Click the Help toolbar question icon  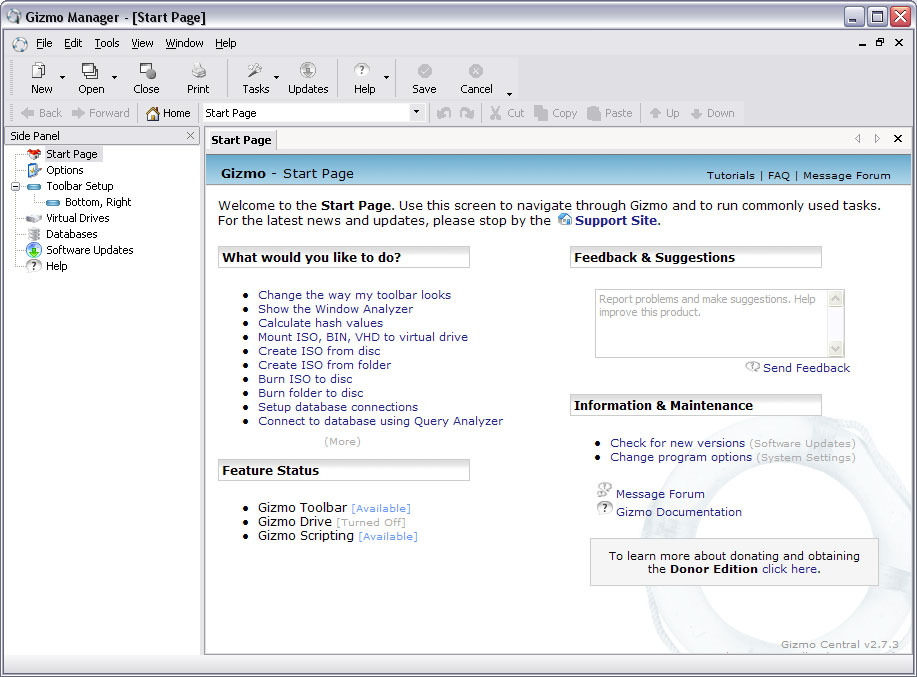pyautogui.click(x=362, y=71)
